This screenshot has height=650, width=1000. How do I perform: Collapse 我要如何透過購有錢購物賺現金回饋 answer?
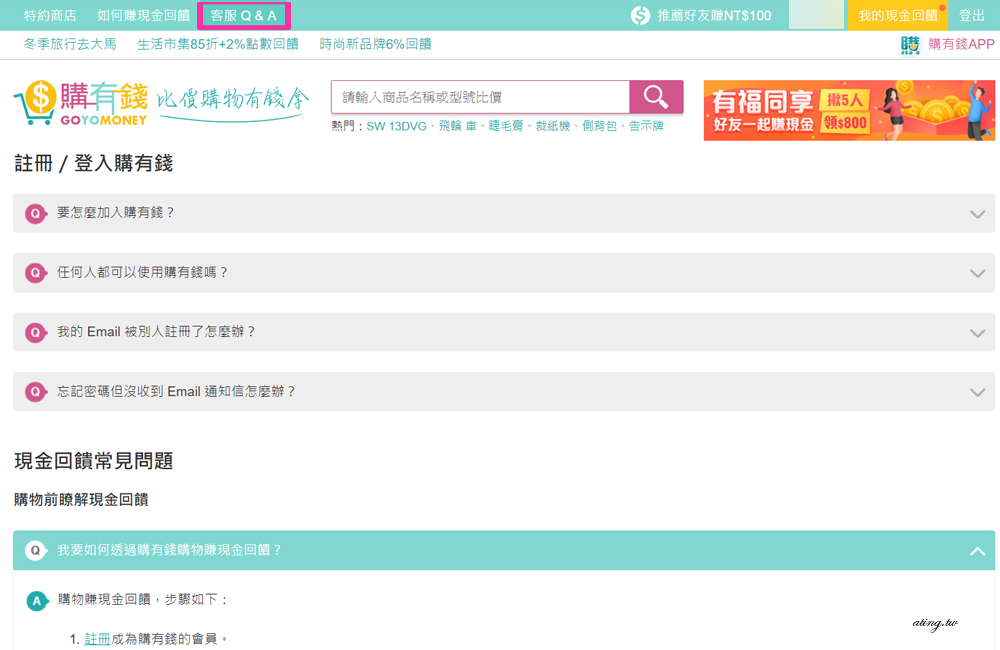coord(977,551)
